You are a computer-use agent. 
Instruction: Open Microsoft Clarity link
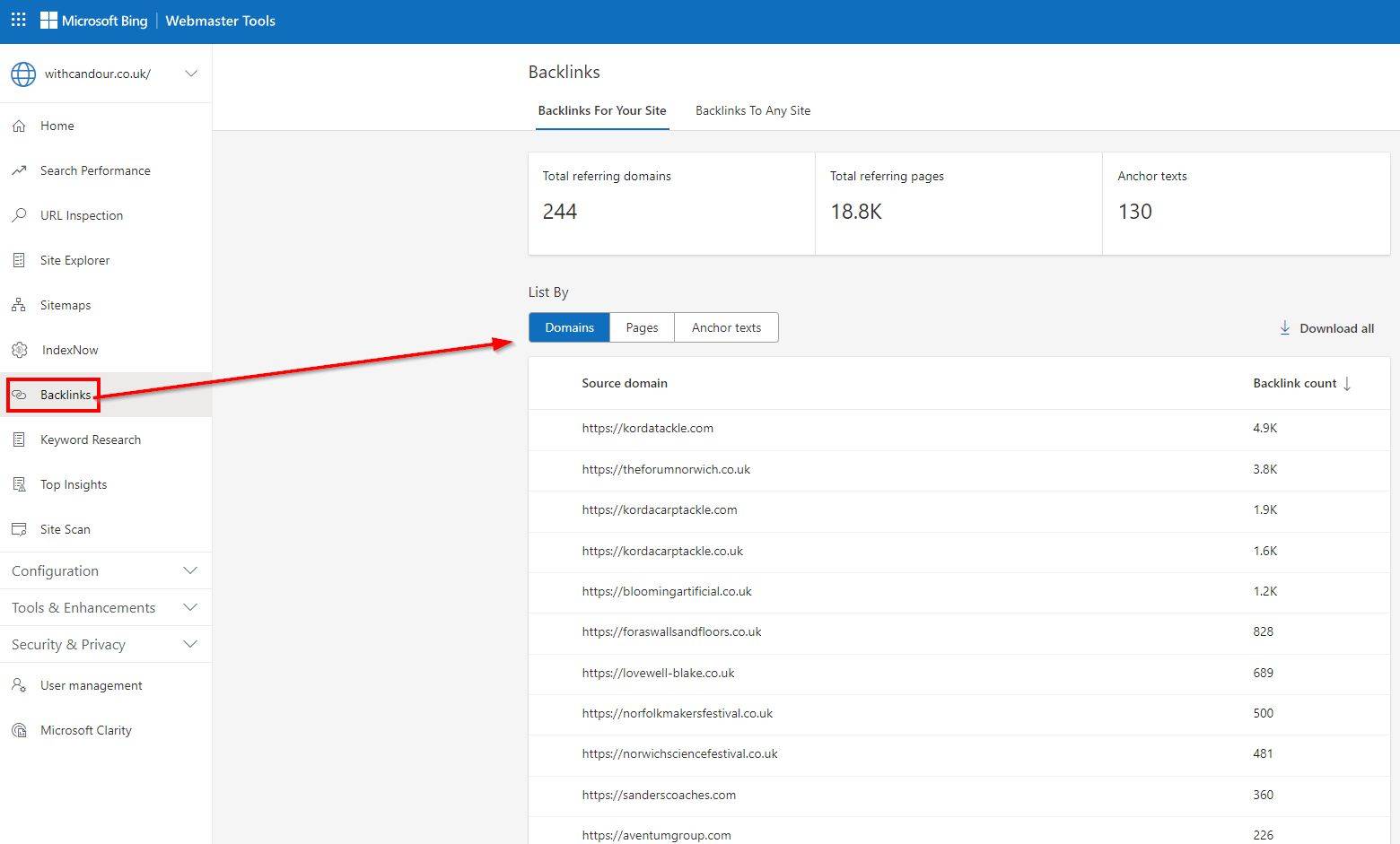106,730
